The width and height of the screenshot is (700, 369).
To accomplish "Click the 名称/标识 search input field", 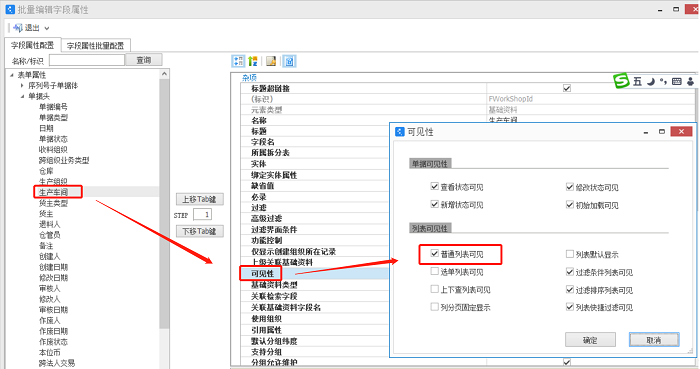I will coord(87,60).
